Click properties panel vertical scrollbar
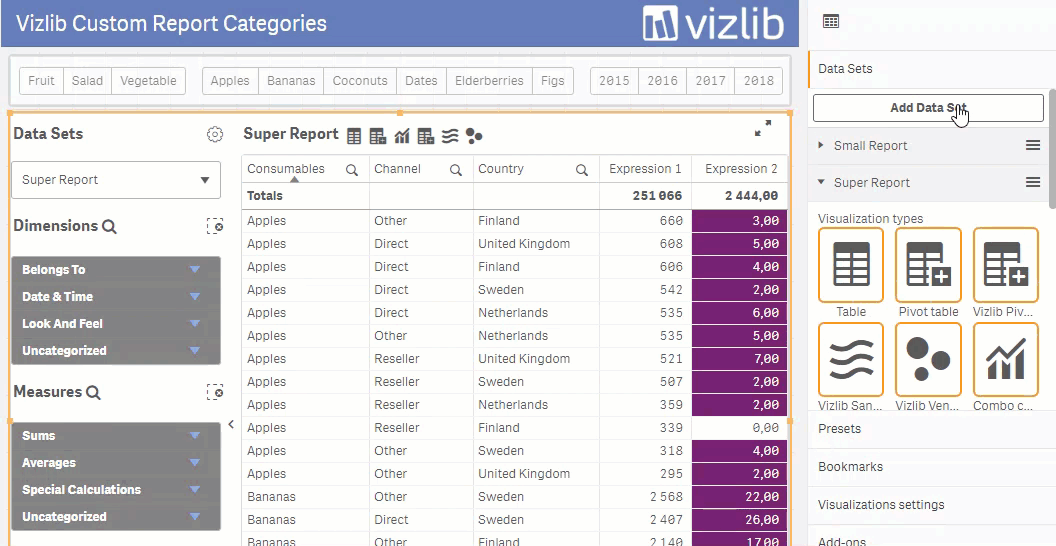Image resolution: width=1056 pixels, height=546 pixels. tap(1052, 148)
